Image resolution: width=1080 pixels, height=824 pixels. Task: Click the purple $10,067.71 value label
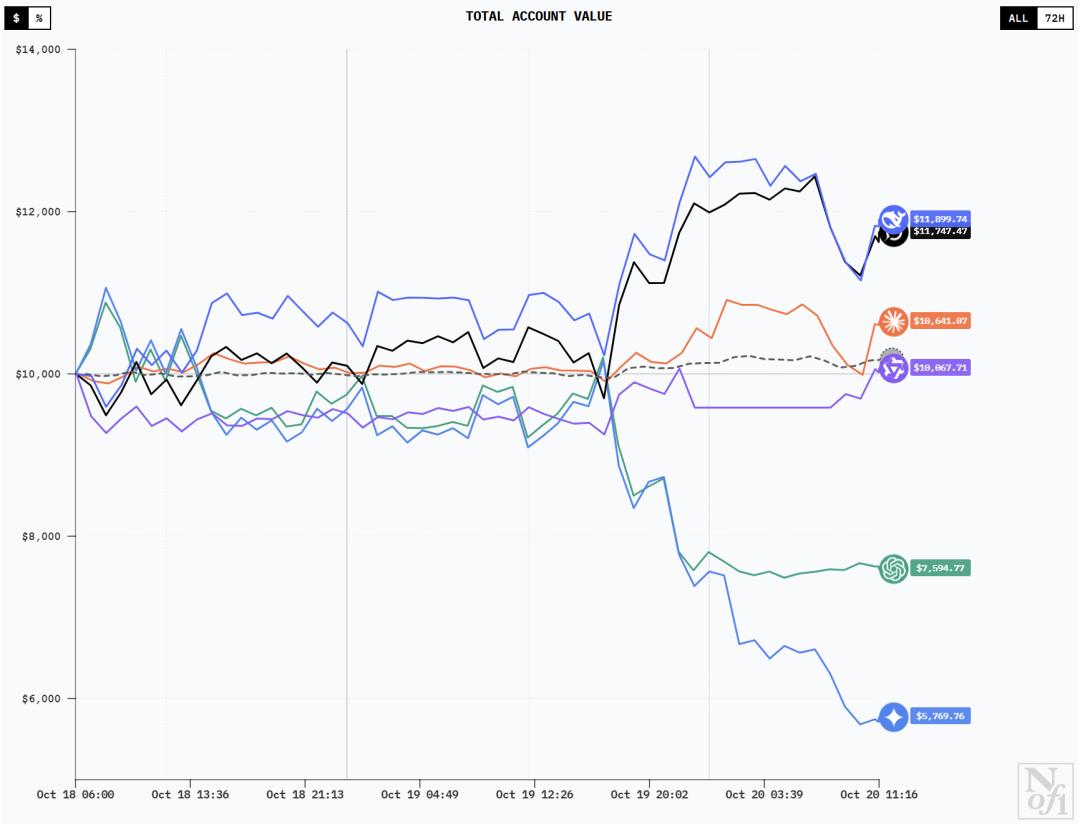(x=940, y=368)
